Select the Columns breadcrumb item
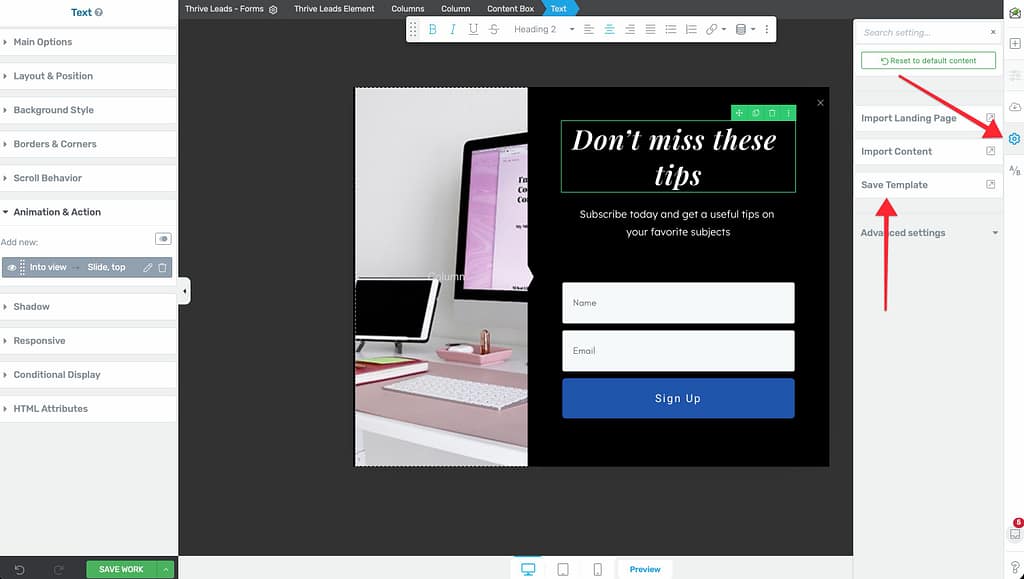This screenshot has height=579, width=1024. [408, 9]
